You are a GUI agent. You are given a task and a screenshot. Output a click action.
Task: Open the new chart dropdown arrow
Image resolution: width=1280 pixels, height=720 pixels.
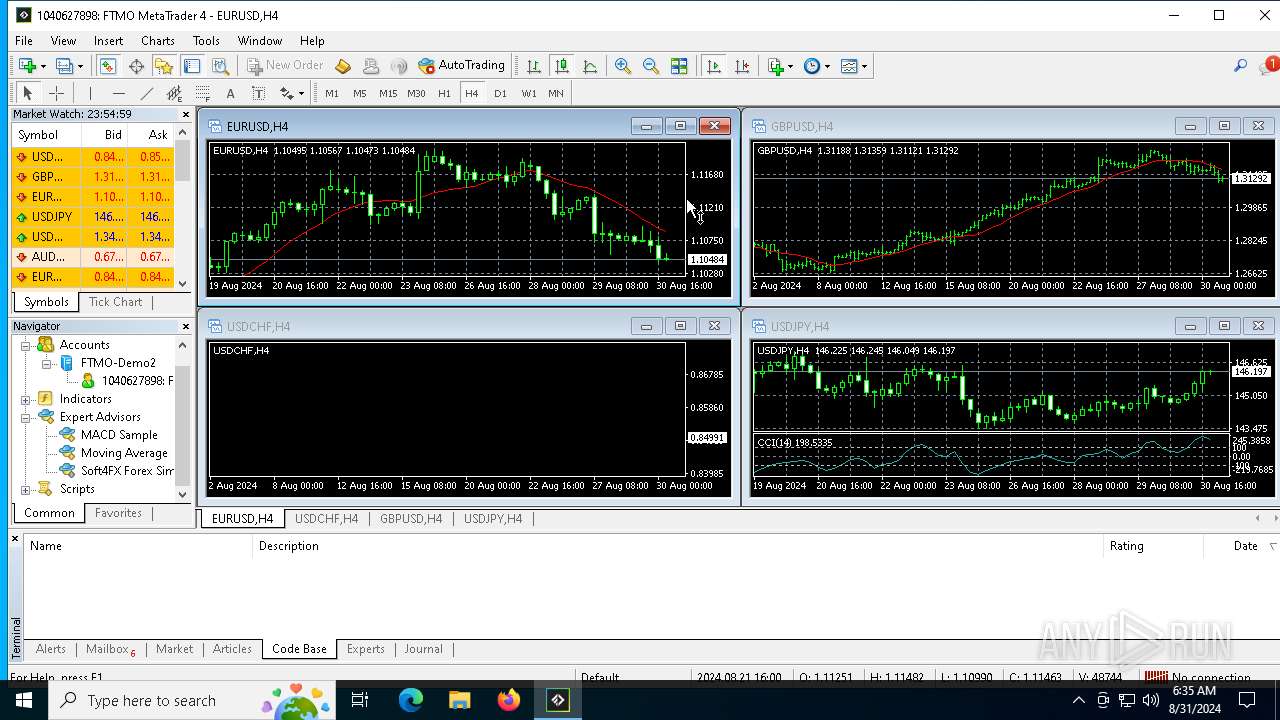(x=43, y=66)
